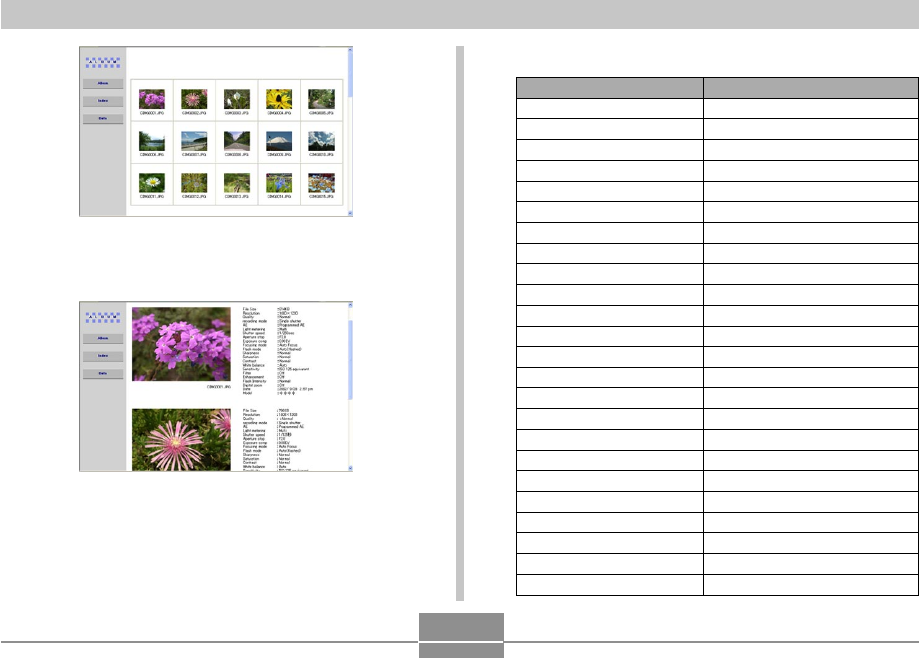
Task: Click the Shutter speed row for the purple flower photo
Action: [x=269, y=333]
